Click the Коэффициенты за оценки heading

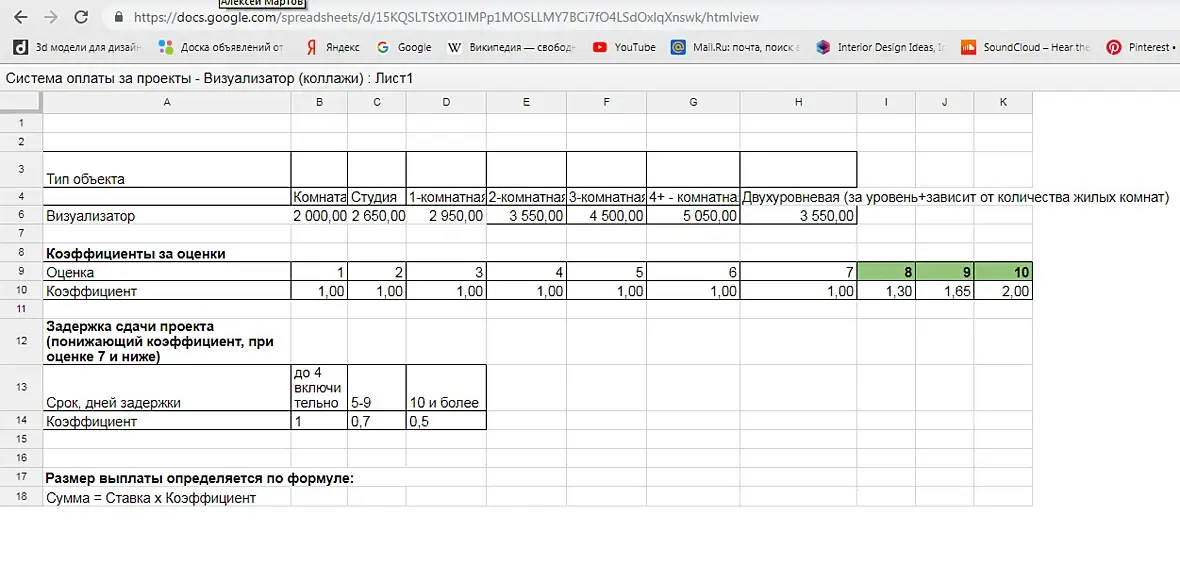(x=135, y=254)
